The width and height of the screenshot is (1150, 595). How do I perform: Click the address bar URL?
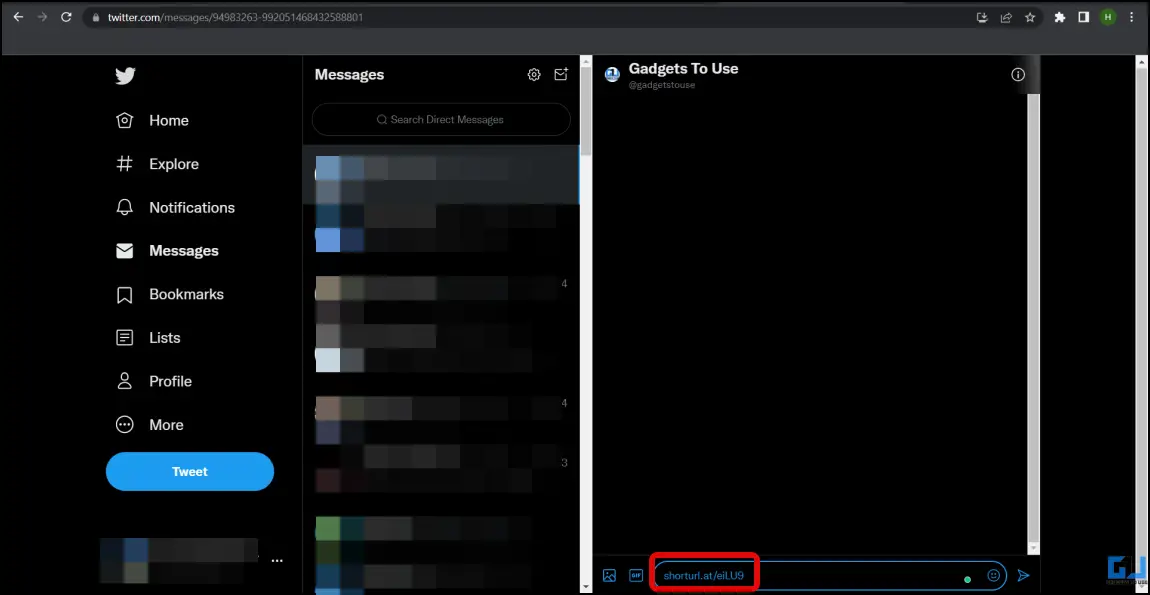[x=235, y=17]
